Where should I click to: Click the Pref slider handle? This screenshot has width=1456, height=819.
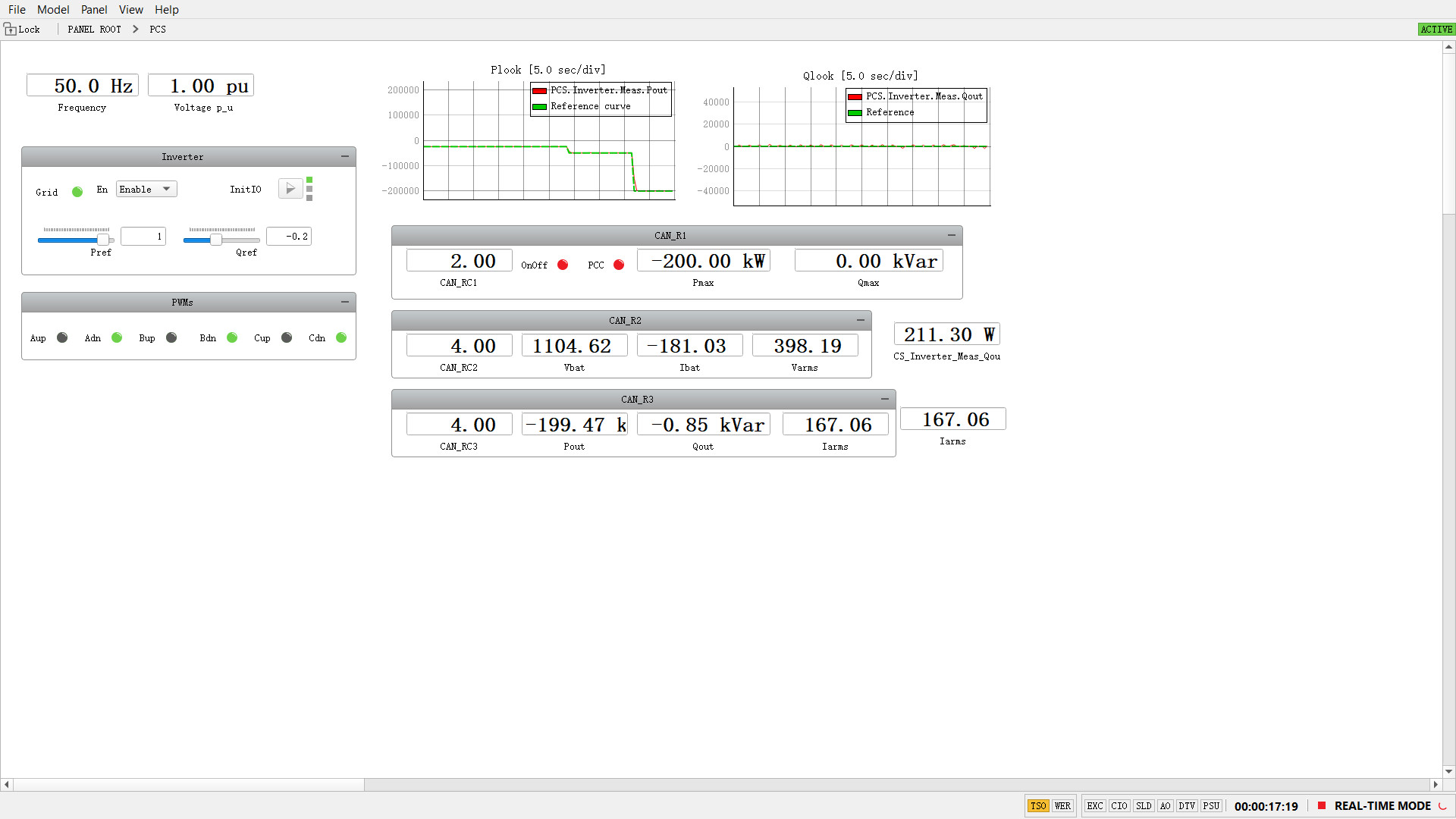pyautogui.click(x=103, y=240)
